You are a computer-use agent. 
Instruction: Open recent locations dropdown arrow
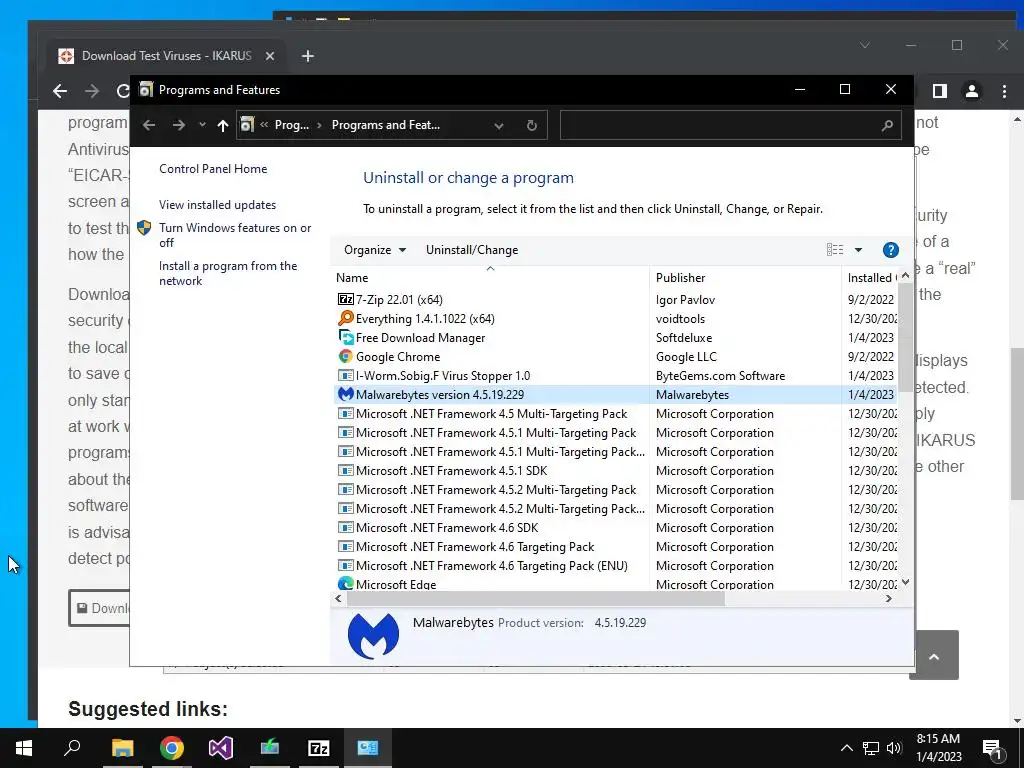coord(202,125)
